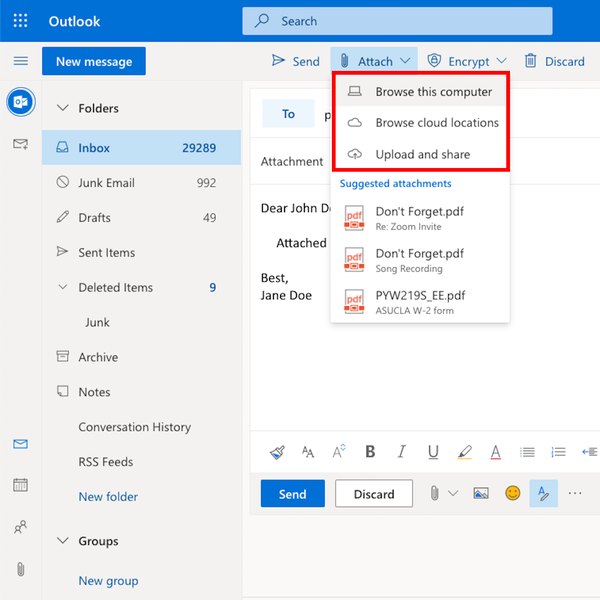The height and width of the screenshot is (600, 600).
Task: Open the Notes folder
Action: pyautogui.click(x=141, y=392)
